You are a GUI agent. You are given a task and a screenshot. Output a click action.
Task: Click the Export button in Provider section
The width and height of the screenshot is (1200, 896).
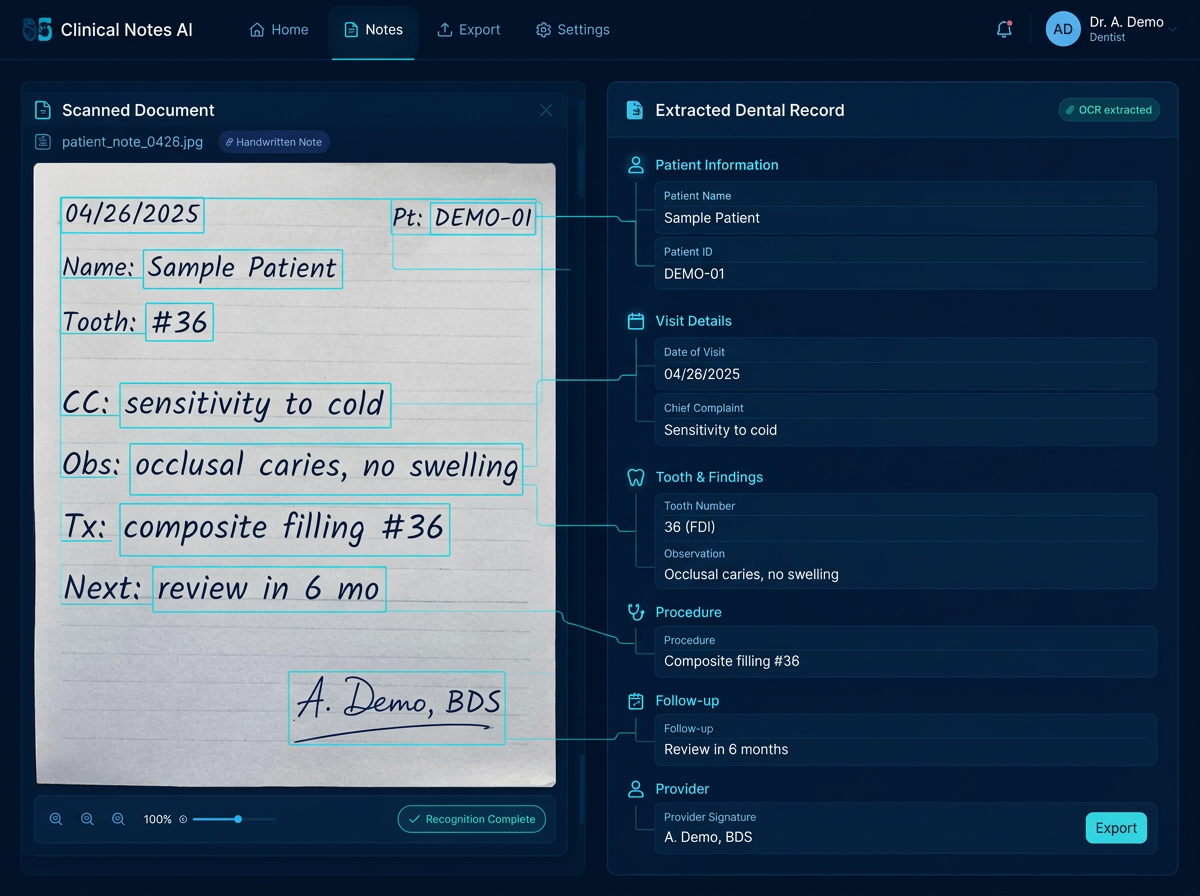(x=1116, y=828)
